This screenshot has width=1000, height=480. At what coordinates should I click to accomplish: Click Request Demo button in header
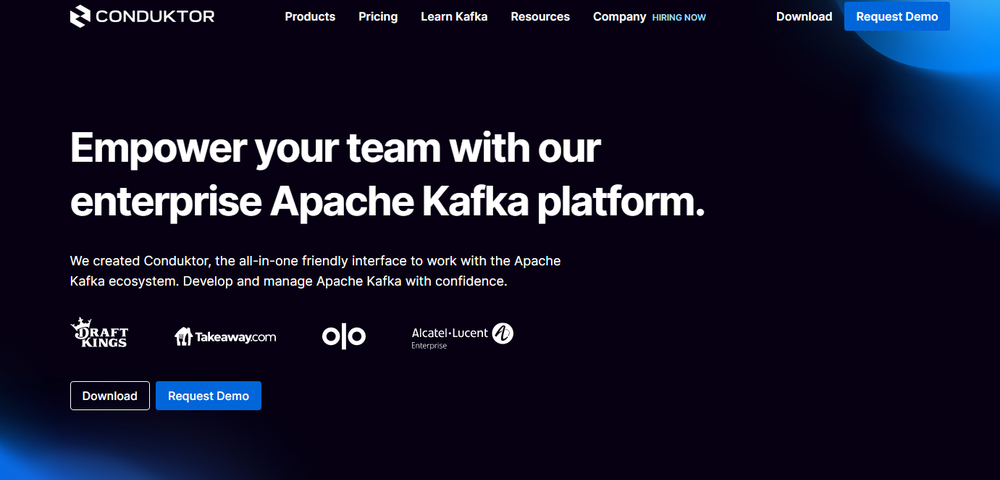click(x=897, y=17)
